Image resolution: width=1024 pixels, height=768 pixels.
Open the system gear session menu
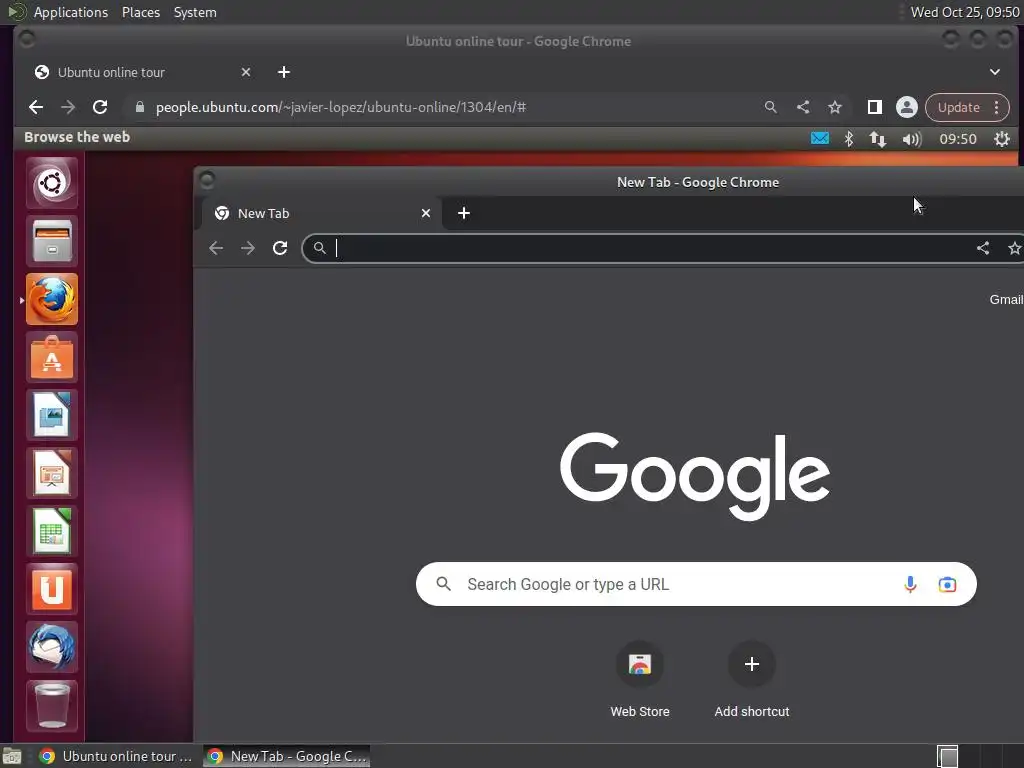tap(1002, 138)
